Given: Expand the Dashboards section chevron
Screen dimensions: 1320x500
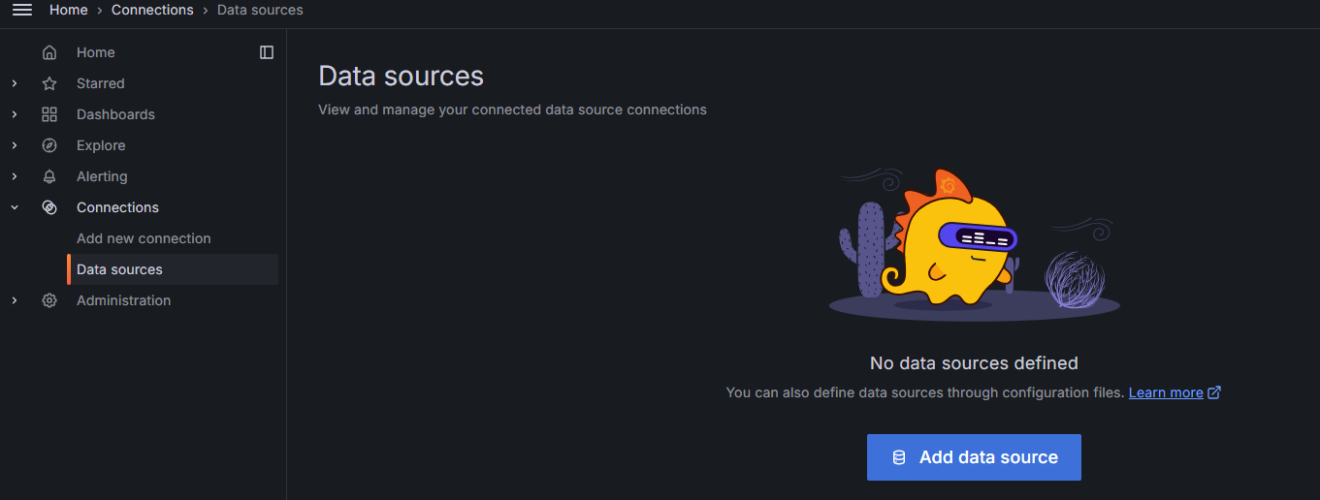Looking at the screenshot, I should coord(14,115).
